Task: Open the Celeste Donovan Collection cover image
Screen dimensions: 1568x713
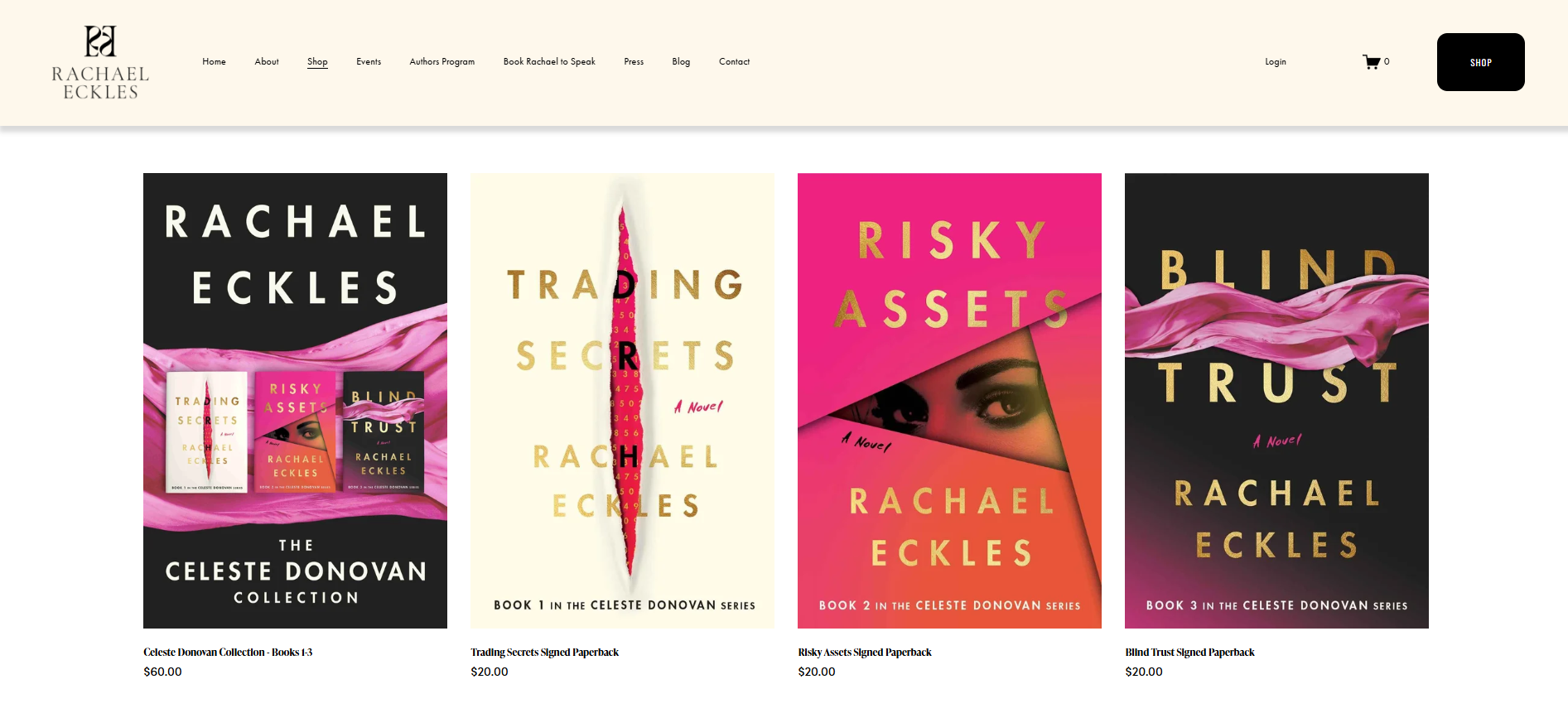Action: coord(295,400)
